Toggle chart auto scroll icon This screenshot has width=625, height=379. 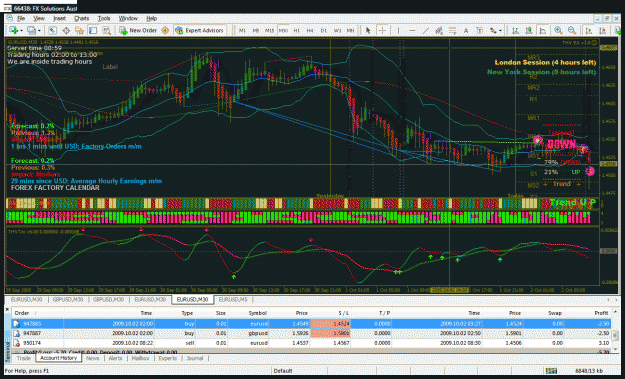click(588, 30)
